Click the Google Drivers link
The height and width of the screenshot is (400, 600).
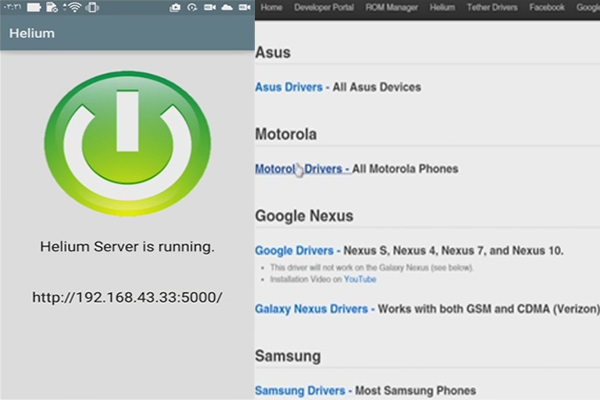point(294,250)
